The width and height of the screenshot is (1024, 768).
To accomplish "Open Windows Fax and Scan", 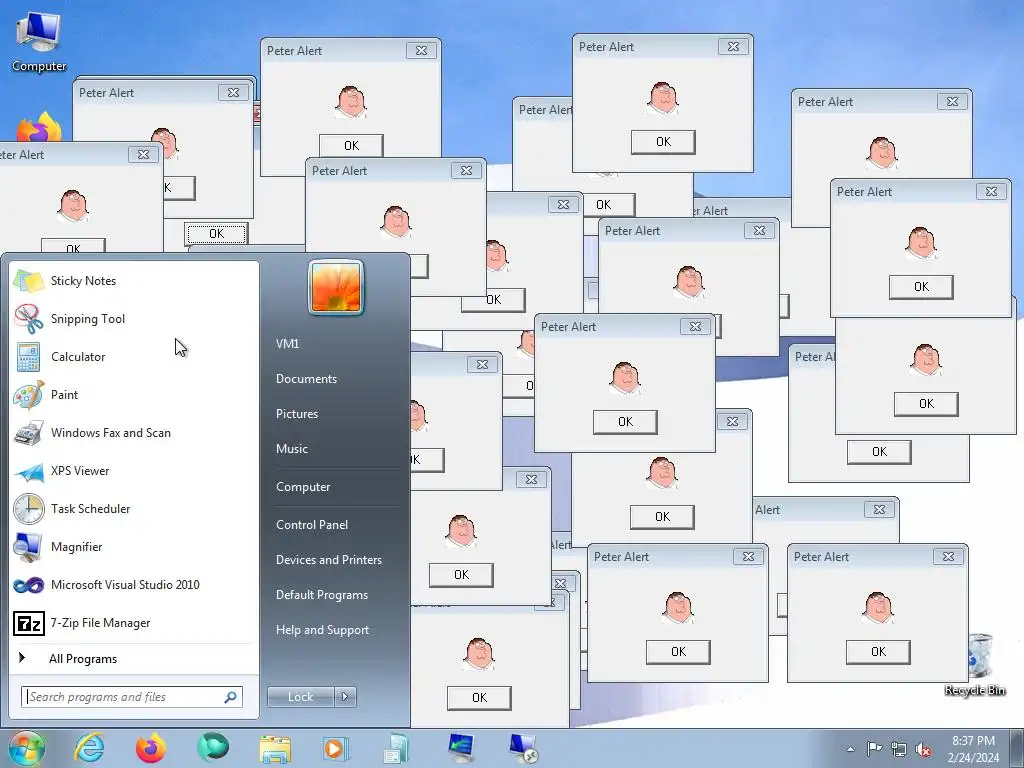I will [134, 432].
